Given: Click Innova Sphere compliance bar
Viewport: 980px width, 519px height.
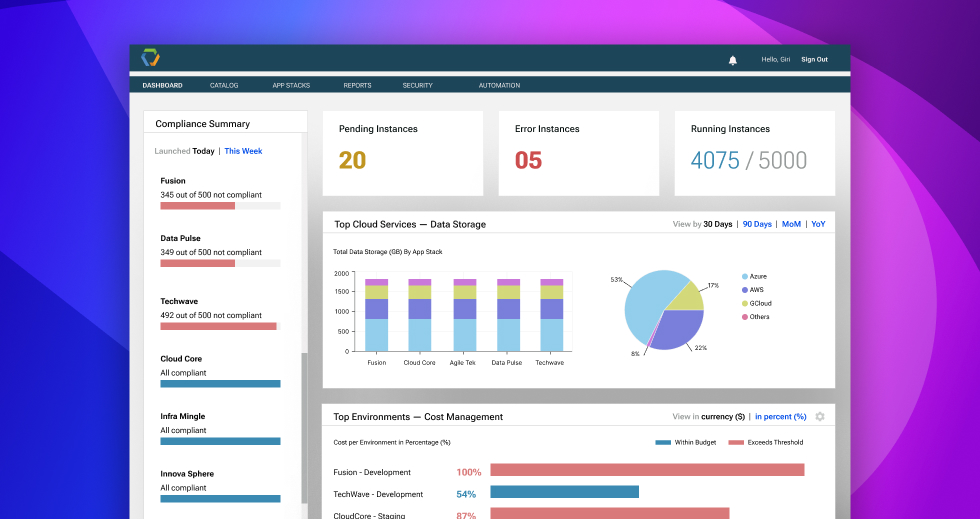Looking at the screenshot, I should pyautogui.click(x=220, y=499).
